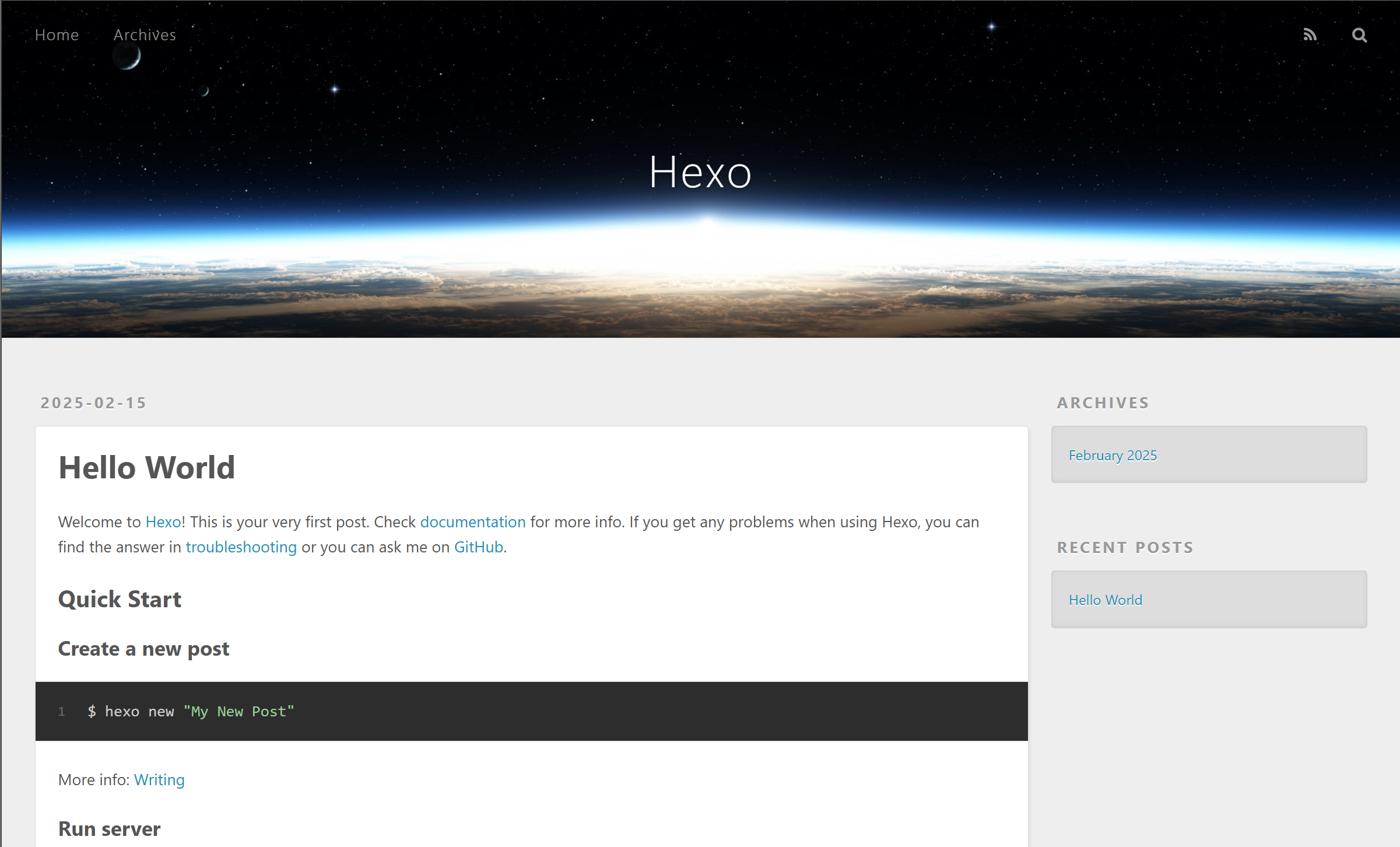Open the Hello World post heading
This screenshot has width=1400, height=847.
(146, 468)
